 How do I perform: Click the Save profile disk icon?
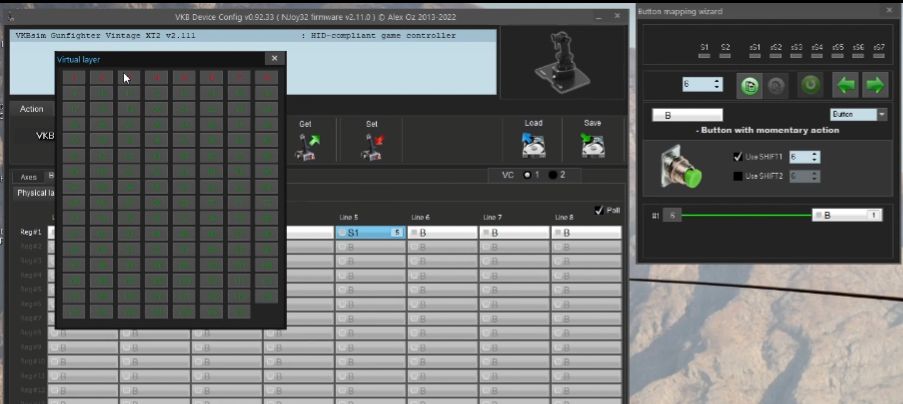click(592, 145)
